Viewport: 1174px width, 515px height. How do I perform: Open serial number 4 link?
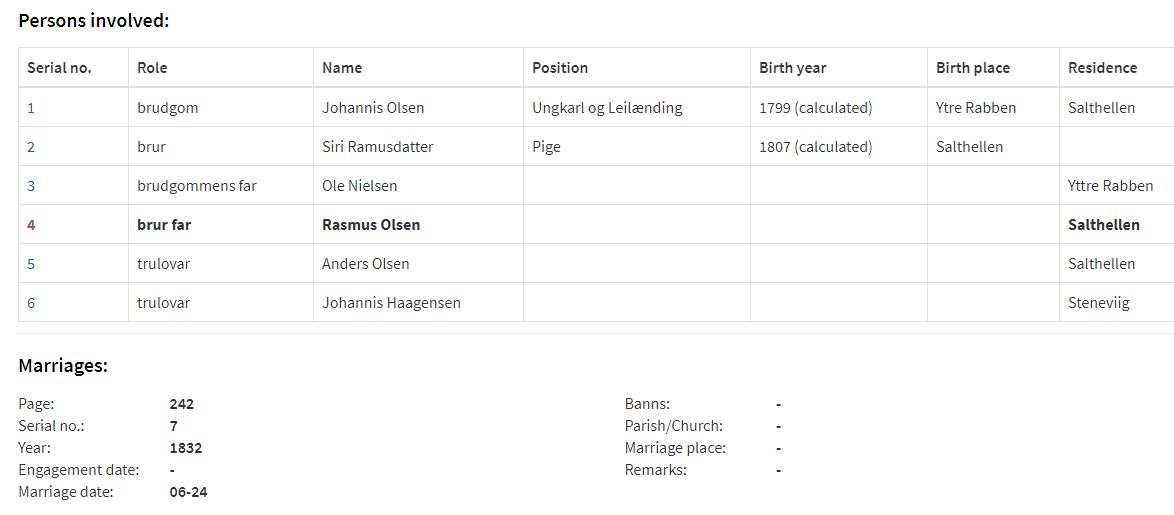[x=31, y=225]
